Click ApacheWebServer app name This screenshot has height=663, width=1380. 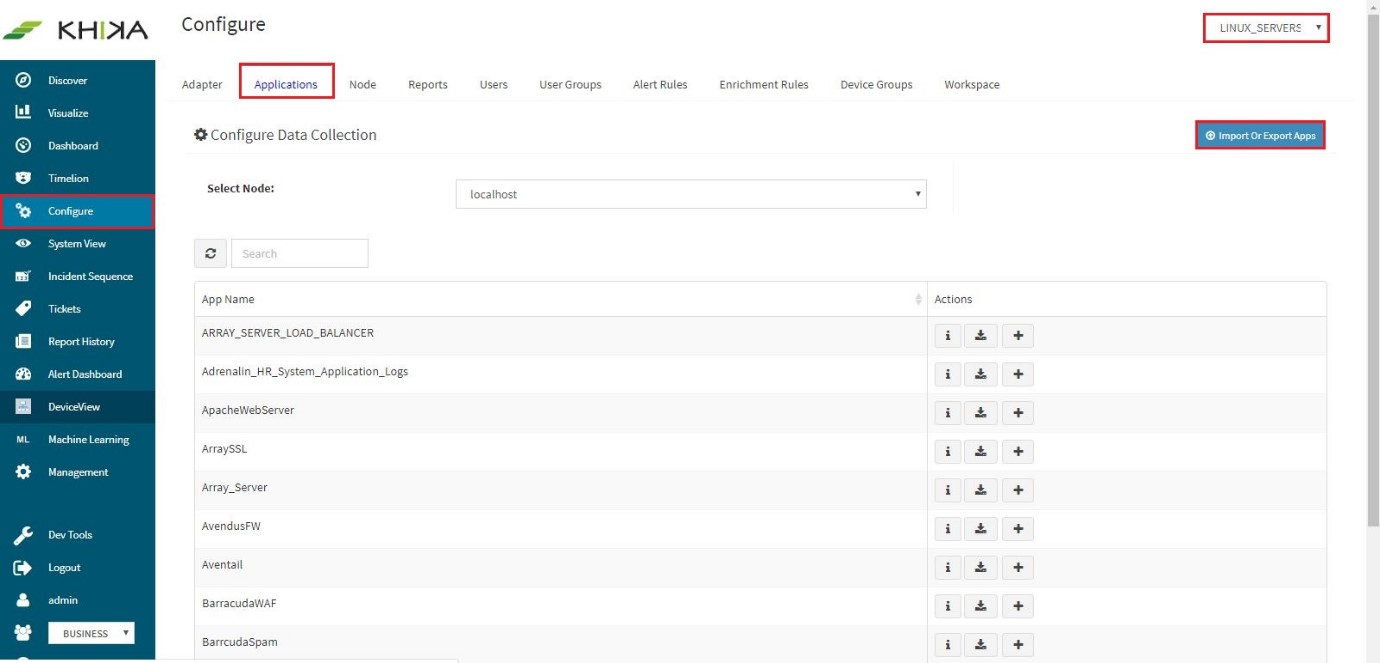click(248, 410)
